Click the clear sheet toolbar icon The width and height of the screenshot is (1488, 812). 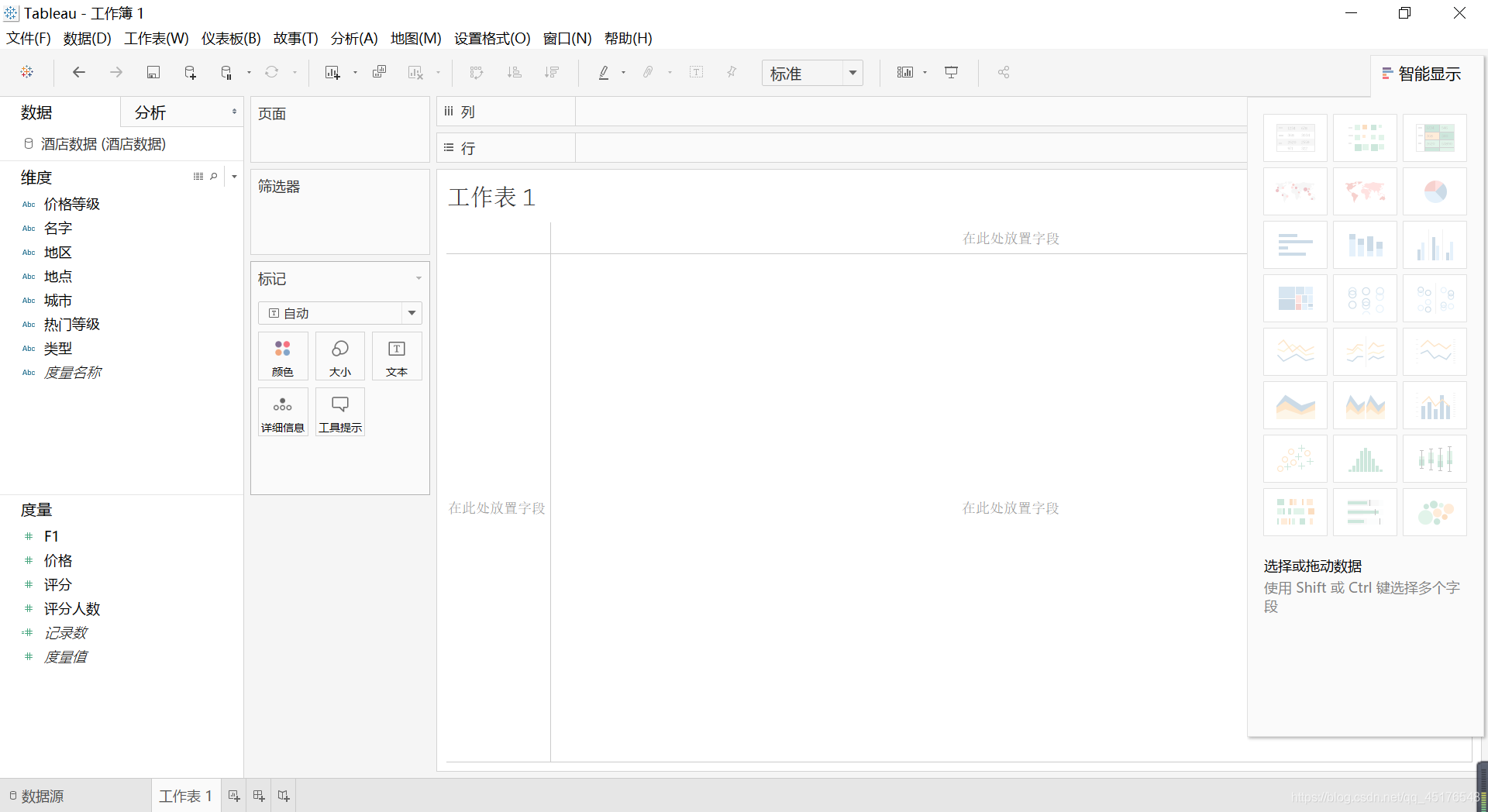pos(416,72)
